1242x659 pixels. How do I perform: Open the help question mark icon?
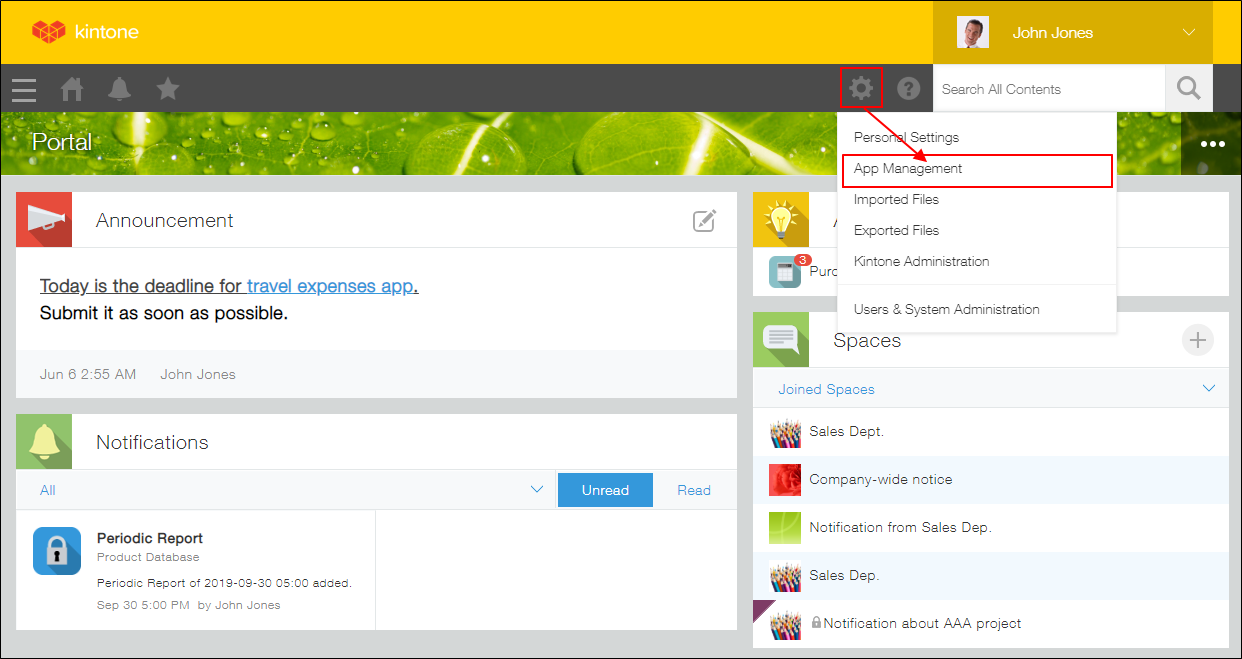click(x=908, y=89)
